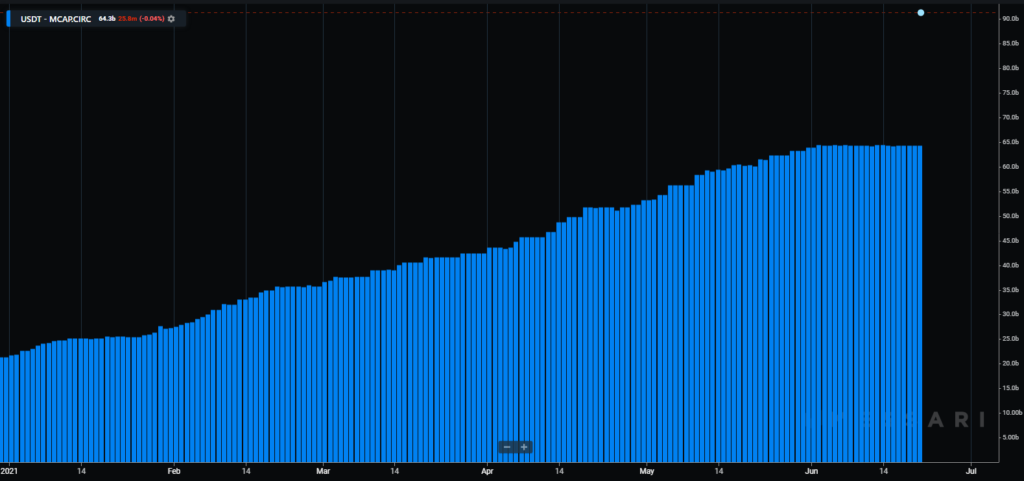
Task: Open settings gear in USDT legend
Action: point(171,18)
